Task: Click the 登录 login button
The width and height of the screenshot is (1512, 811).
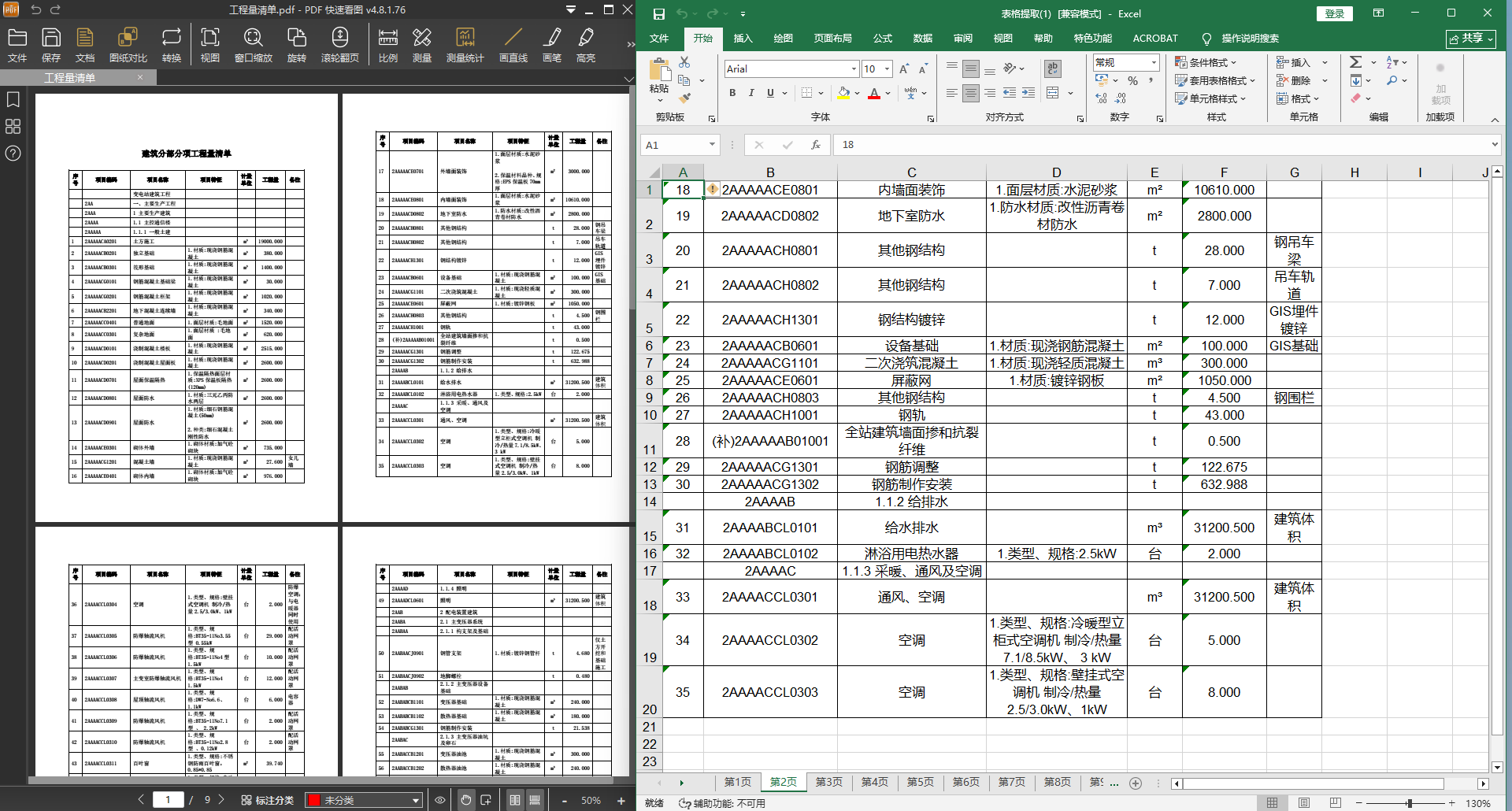Action: pyautogui.click(x=1334, y=13)
